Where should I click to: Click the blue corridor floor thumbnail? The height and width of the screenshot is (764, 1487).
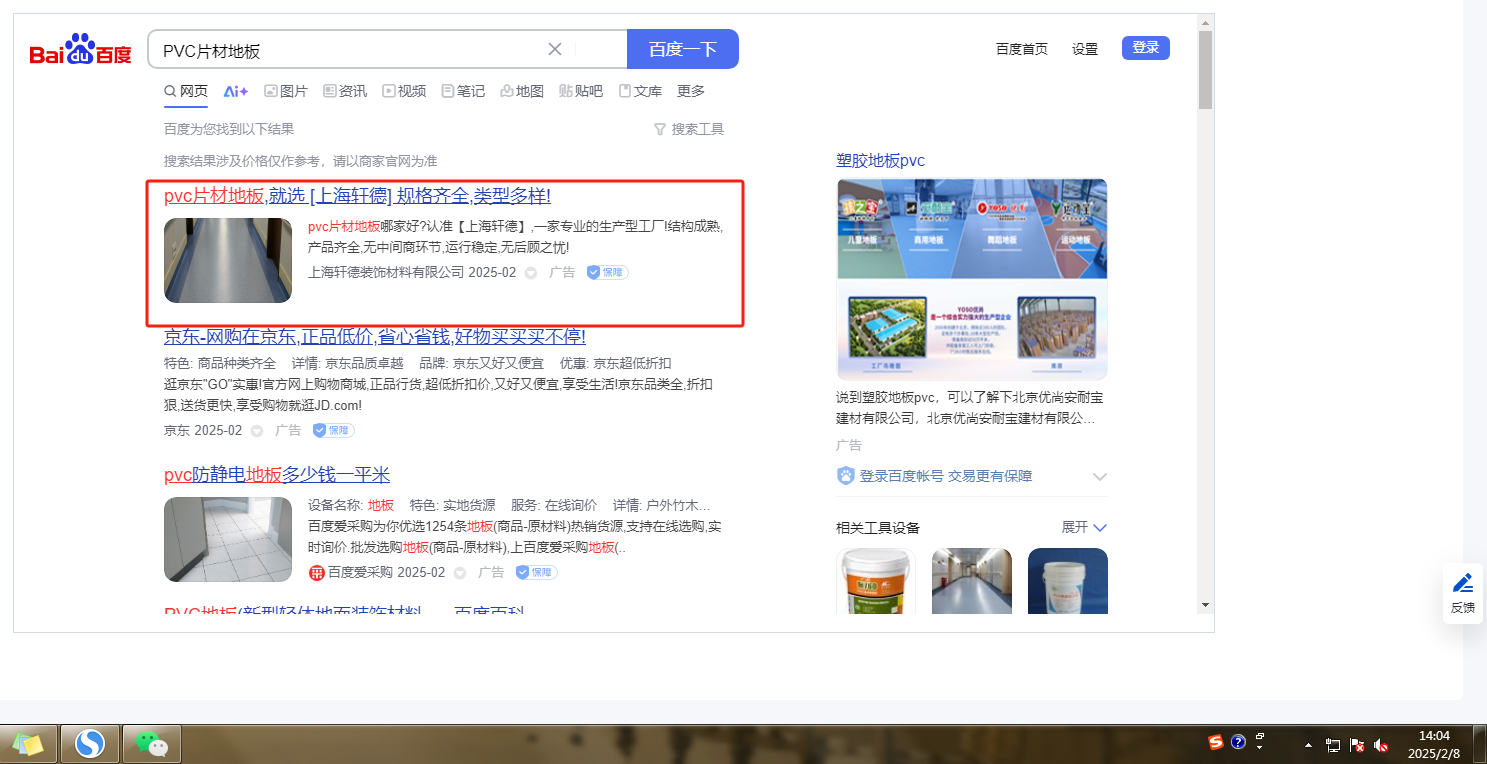coord(972,580)
